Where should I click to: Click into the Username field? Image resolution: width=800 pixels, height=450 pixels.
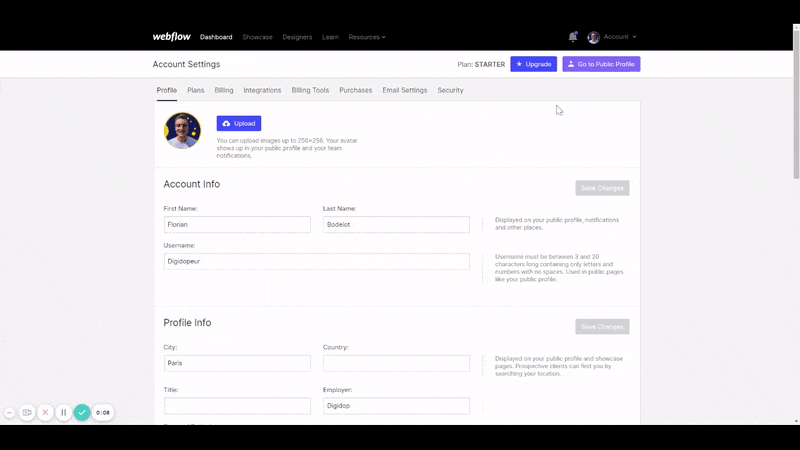click(x=317, y=261)
